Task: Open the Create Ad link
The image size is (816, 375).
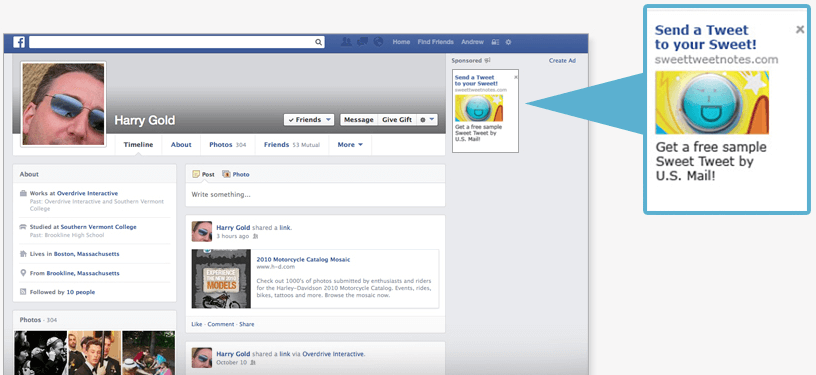Action: point(562,61)
